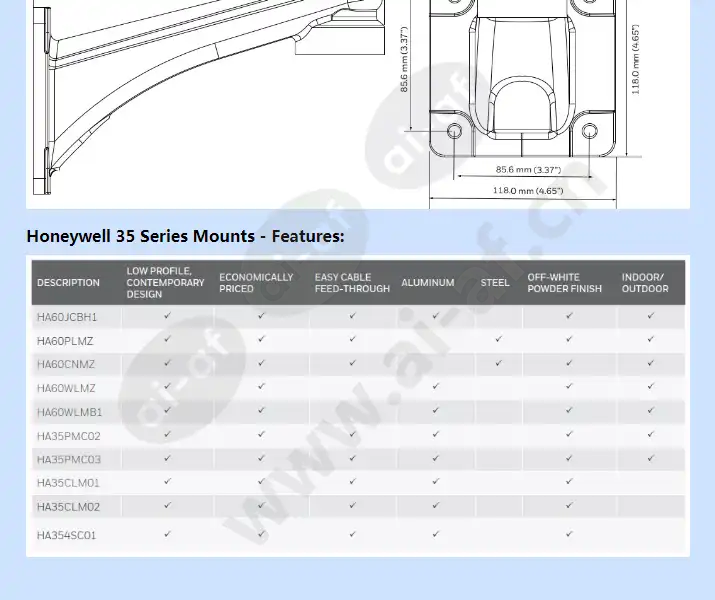Click the Indoor/Outdoor checkmark in HA35PMC02 row

(x=651, y=434)
